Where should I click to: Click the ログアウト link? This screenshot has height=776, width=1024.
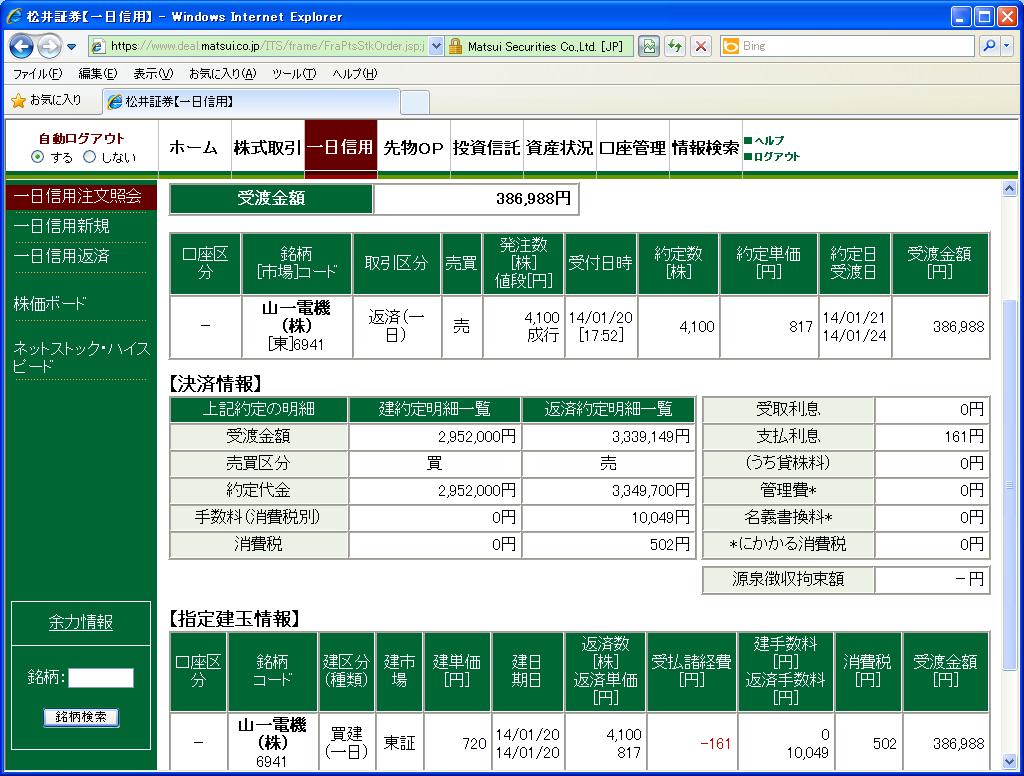776,157
